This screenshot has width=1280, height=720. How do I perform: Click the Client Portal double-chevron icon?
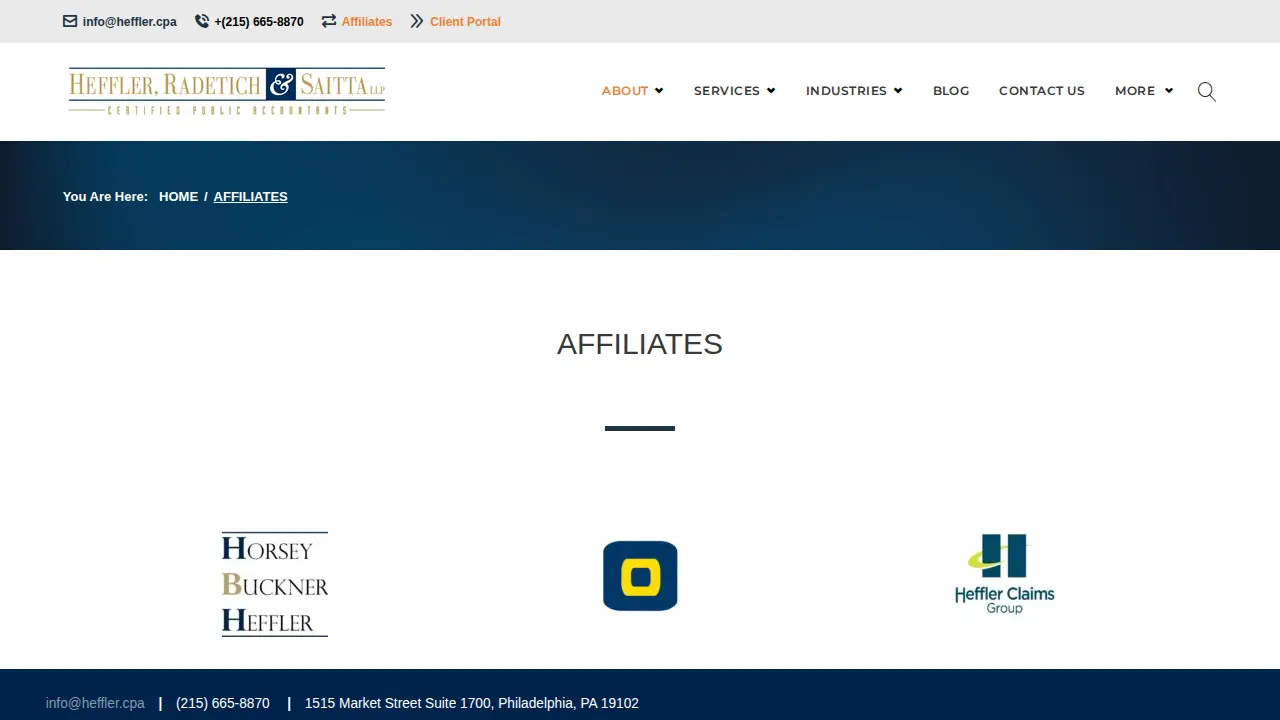pyautogui.click(x=417, y=21)
